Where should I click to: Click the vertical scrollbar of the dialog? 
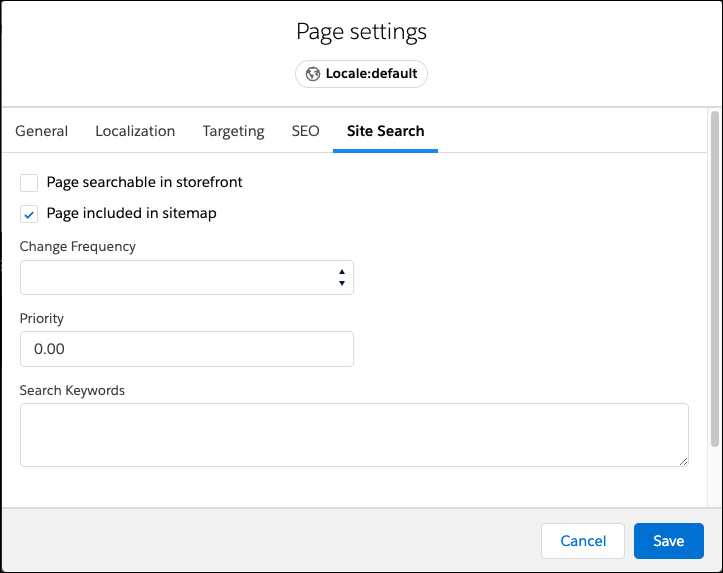715,279
